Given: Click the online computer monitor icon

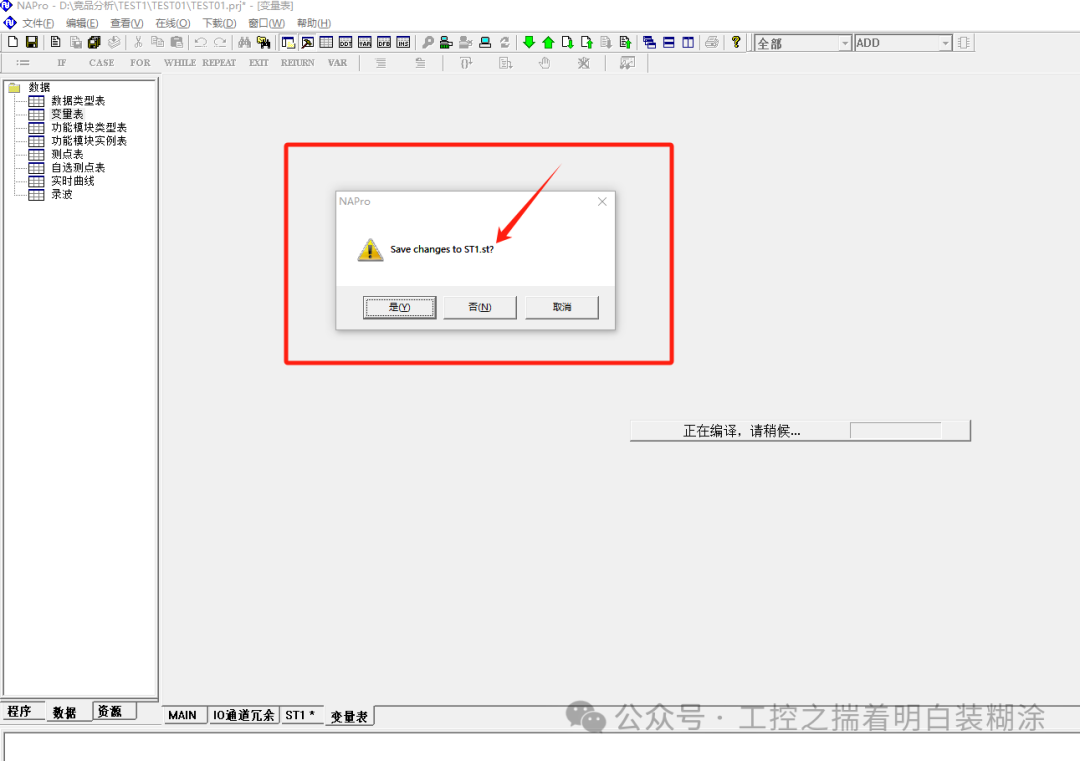Looking at the screenshot, I should click(x=485, y=43).
